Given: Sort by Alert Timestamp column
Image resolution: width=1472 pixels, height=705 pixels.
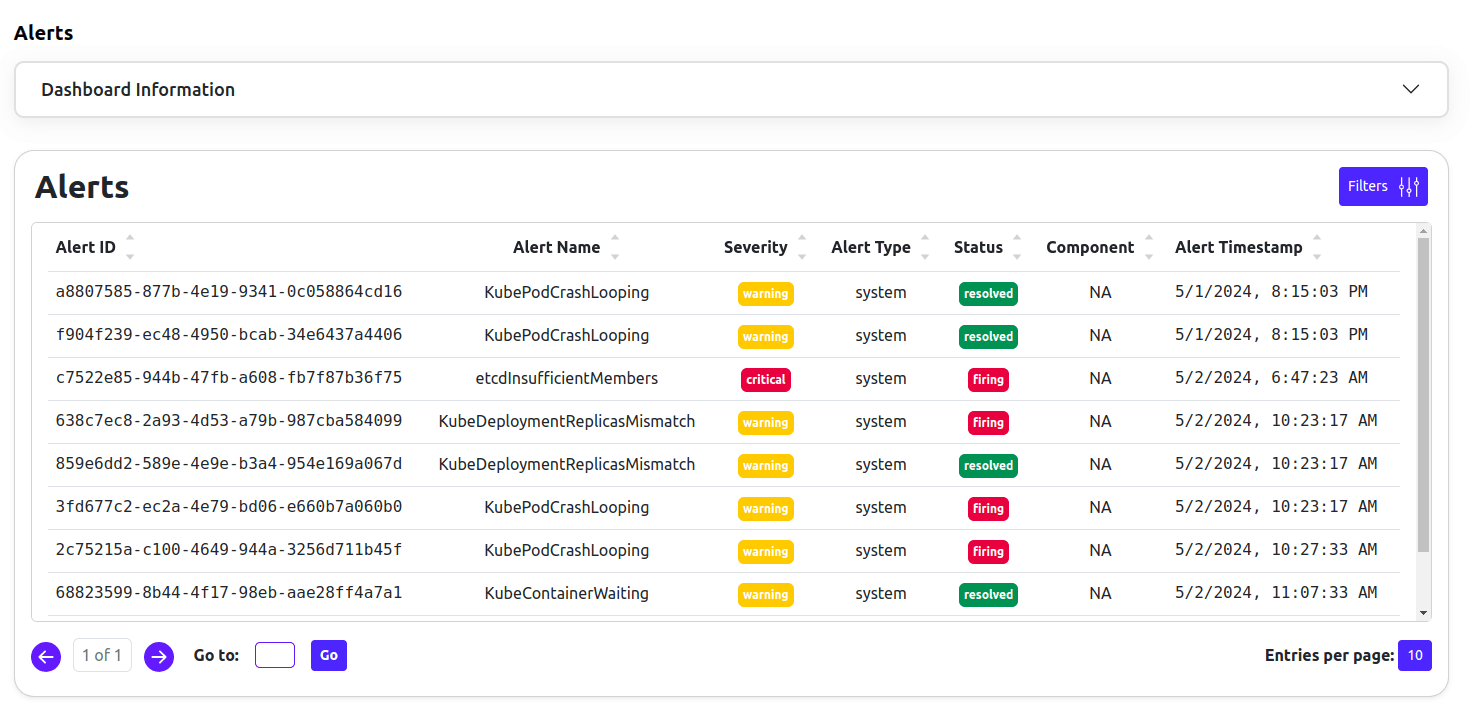Looking at the screenshot, I should [1317, 247].
